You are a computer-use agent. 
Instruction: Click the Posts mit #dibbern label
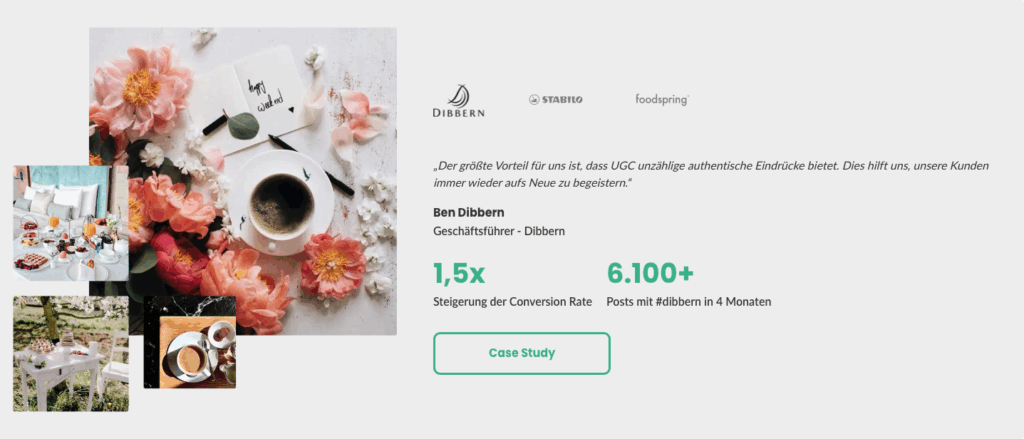point(689,301)
